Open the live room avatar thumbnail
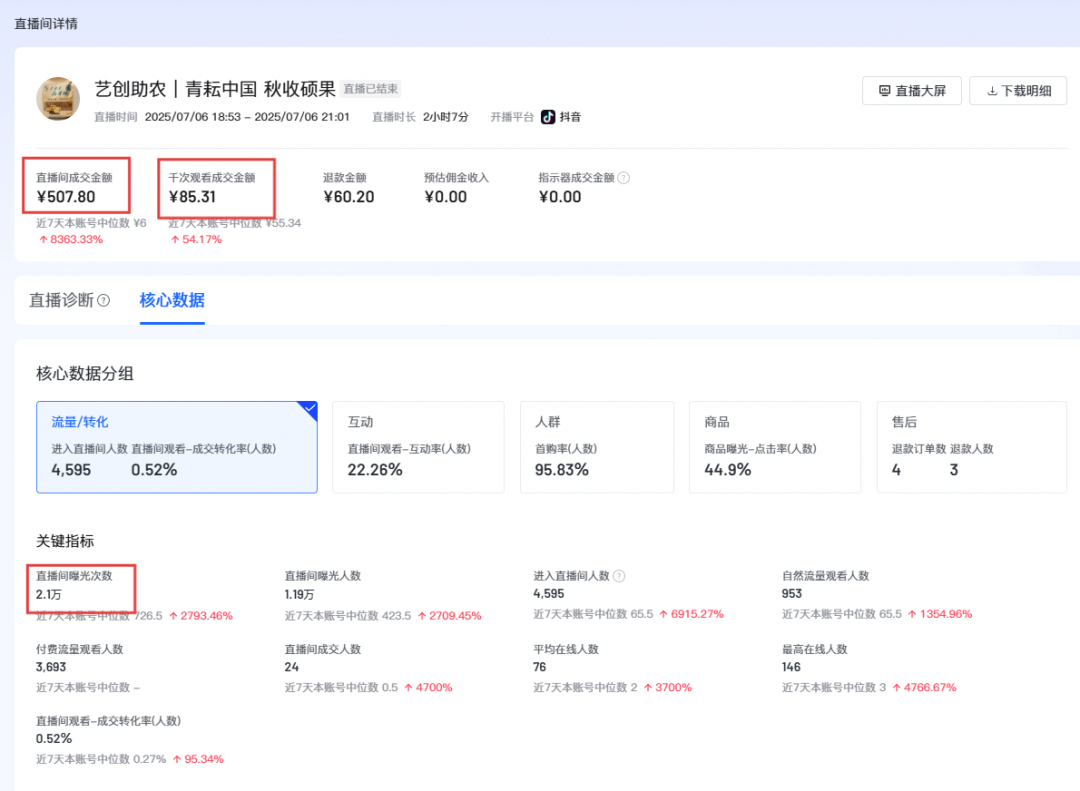The width and height of the screenshot is (1080, 791). 58,98
